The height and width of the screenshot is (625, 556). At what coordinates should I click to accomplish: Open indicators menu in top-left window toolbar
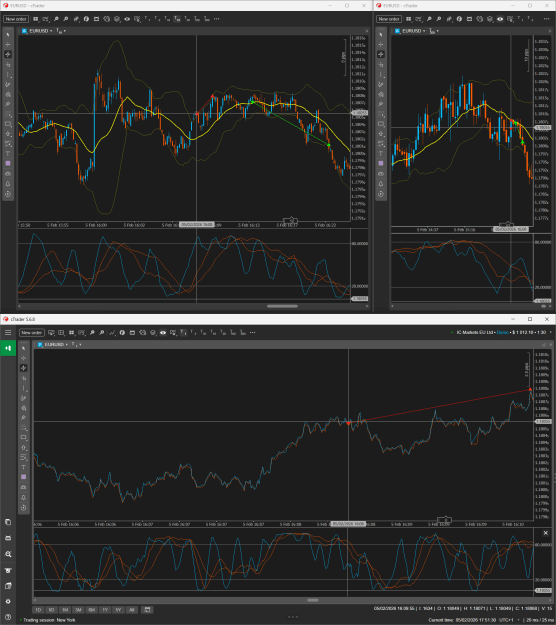86,19
